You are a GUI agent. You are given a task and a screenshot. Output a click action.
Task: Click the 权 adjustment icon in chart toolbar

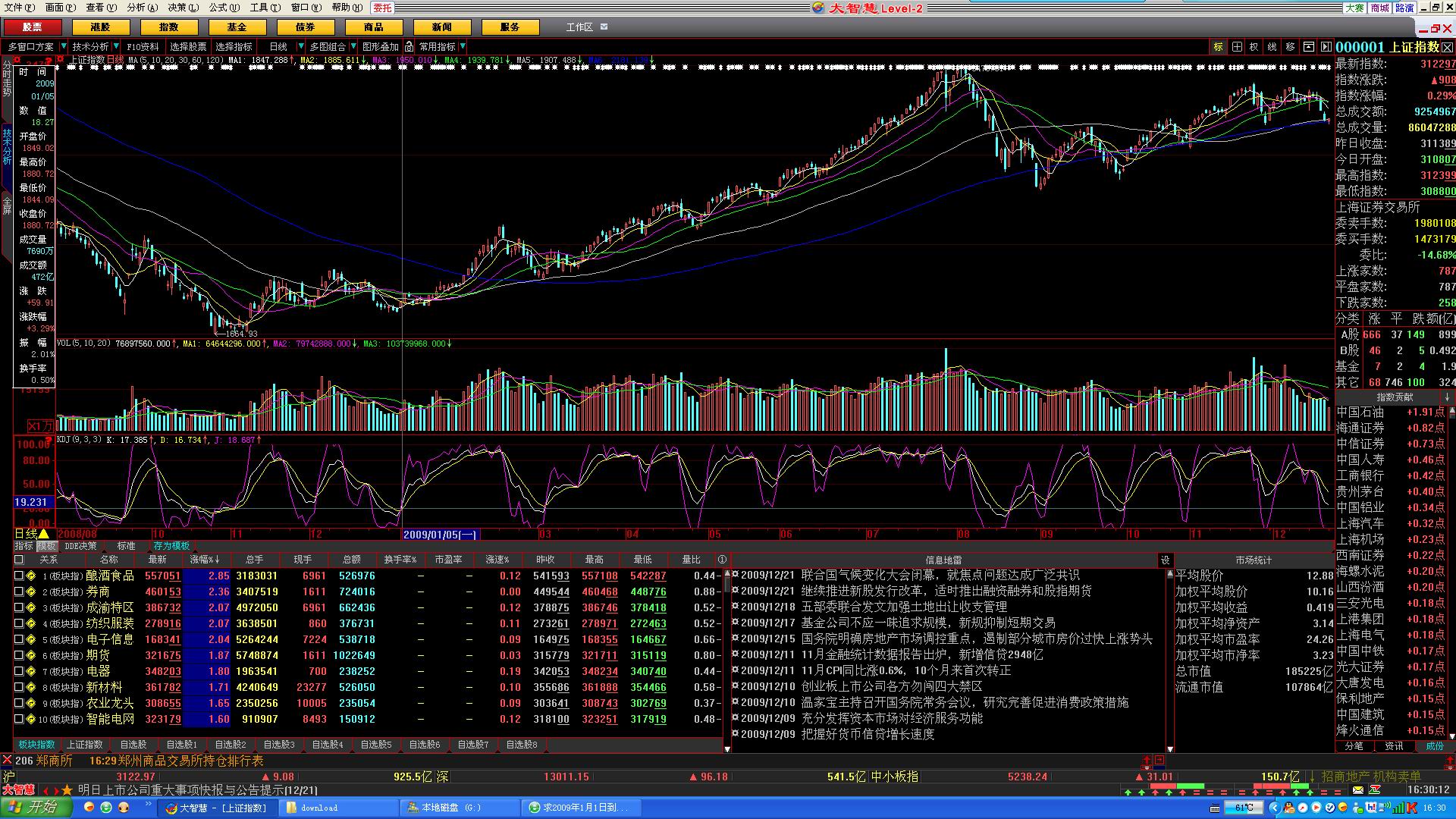(x=1254, y=47)
